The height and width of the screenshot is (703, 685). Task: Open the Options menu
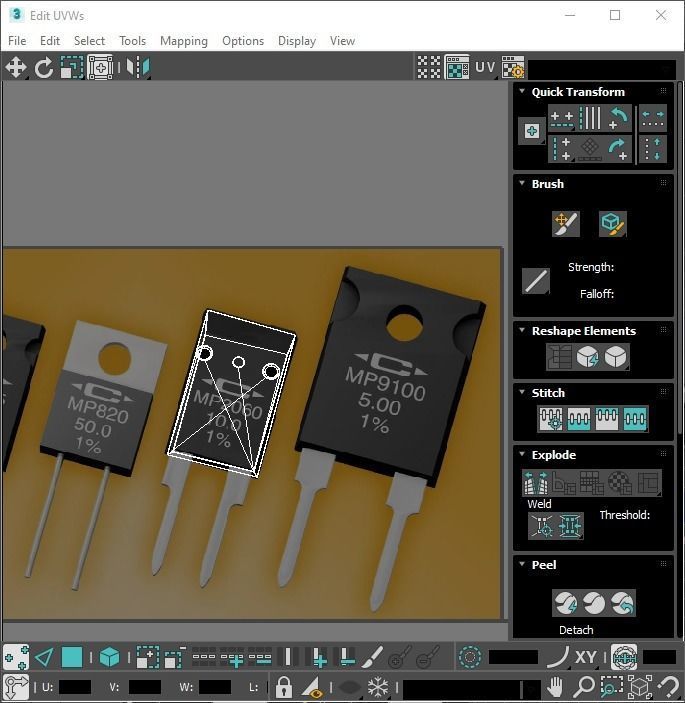pos(243,41)
